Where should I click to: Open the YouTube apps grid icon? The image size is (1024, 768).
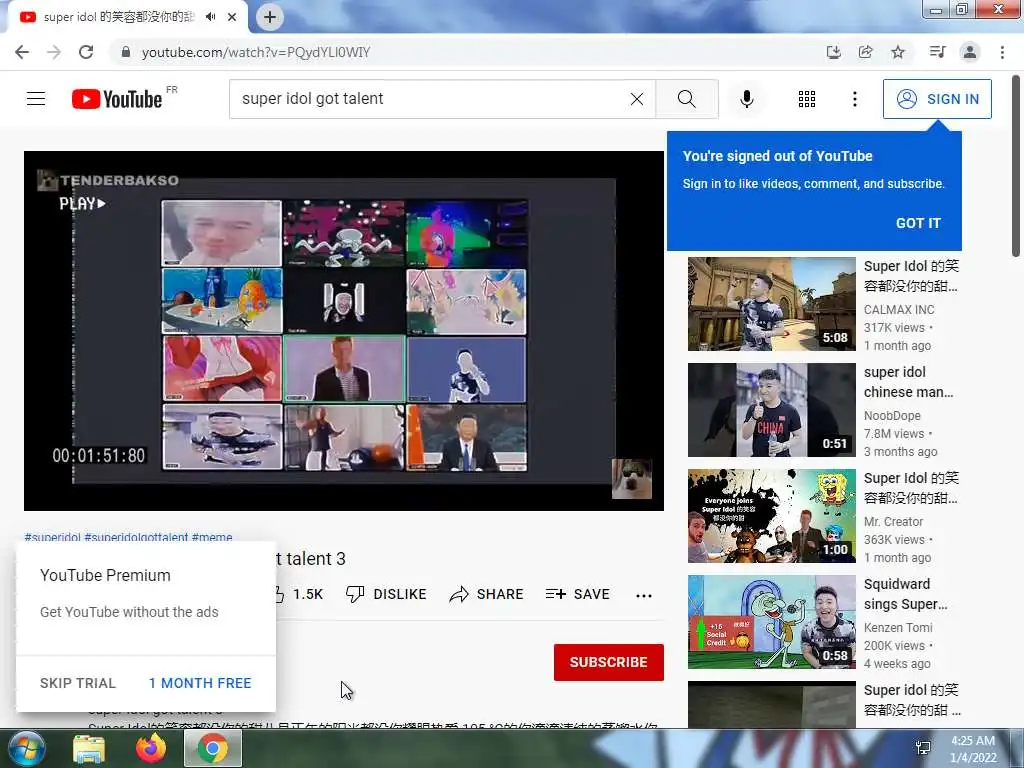(807, 99)
